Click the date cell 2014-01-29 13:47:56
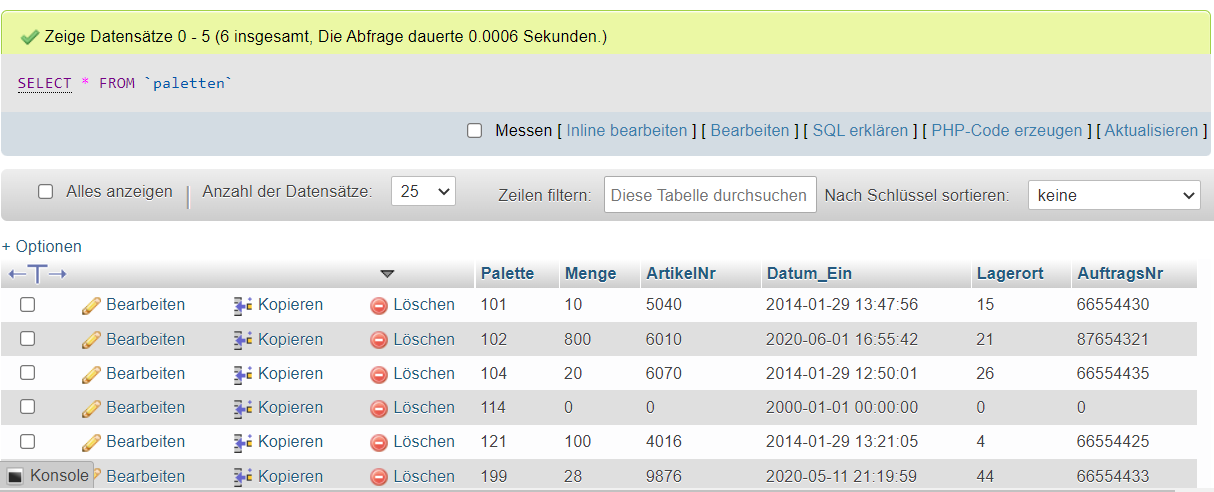This screenshot has width=1214, height=492. tap(842, 305)
